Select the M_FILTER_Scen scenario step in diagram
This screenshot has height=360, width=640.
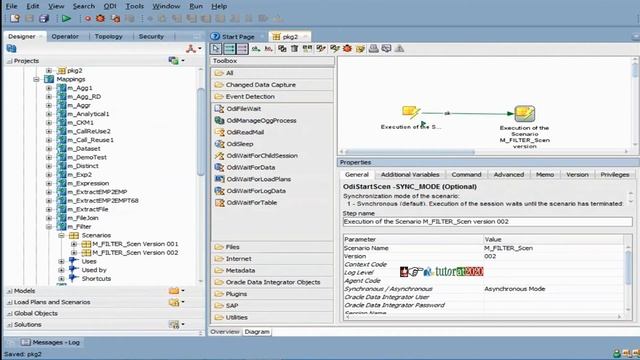coord(524,113)
